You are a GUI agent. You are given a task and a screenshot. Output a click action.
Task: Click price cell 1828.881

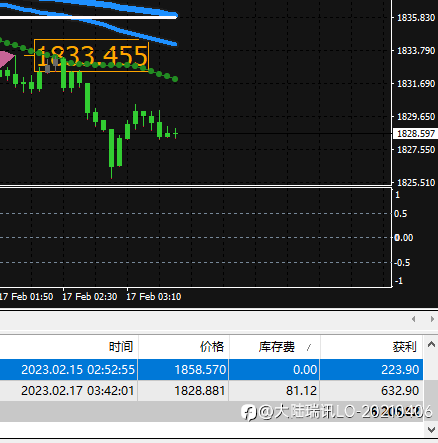click(x=200, y=390)
